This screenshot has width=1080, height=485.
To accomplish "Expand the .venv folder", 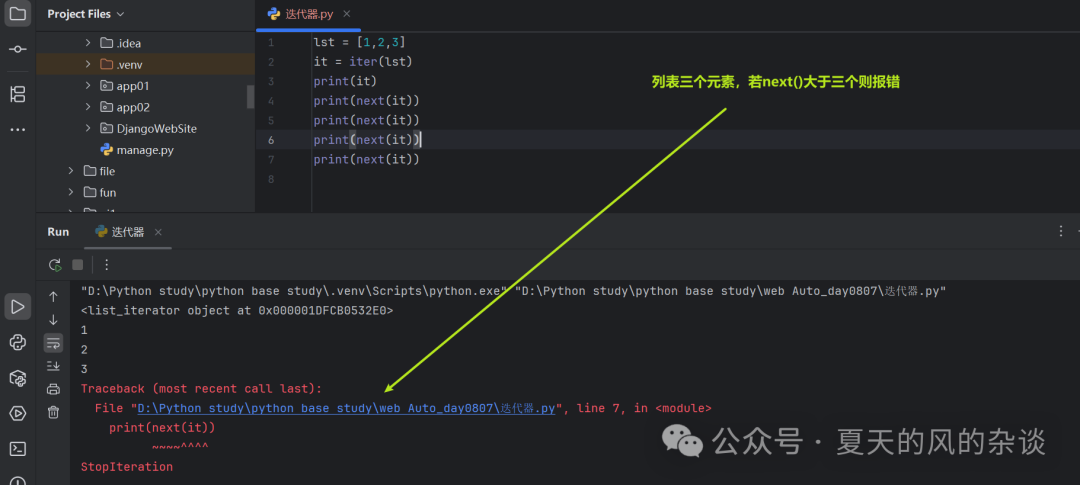I will pos(87,64).
